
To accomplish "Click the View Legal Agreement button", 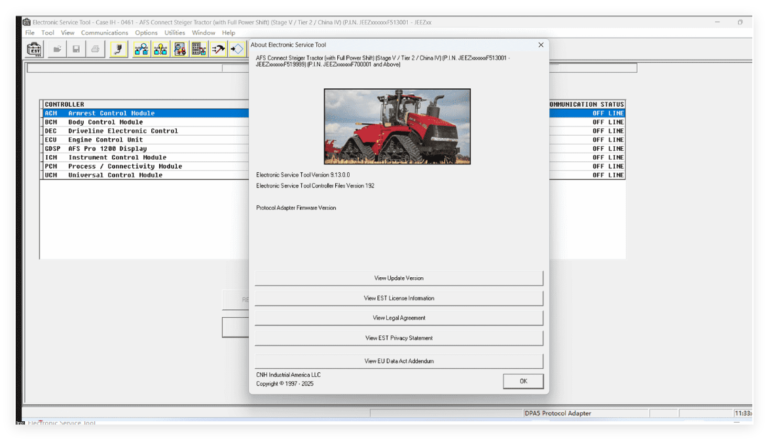I will 399,317.
